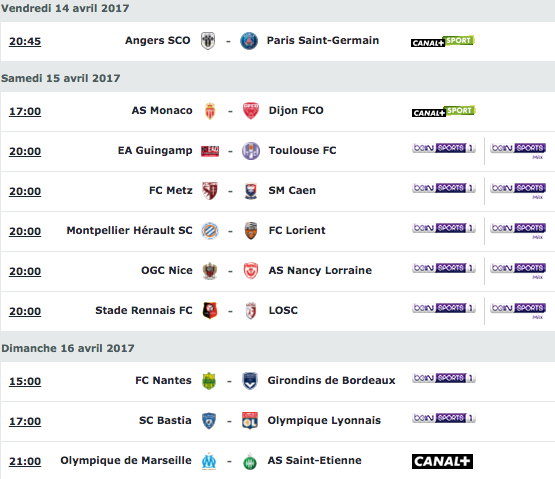Image resolution: width=555 pixels, height=479 pixels.
Task: Select the AS Nancy Lorraine team name
Action: [x=320, y=270]
